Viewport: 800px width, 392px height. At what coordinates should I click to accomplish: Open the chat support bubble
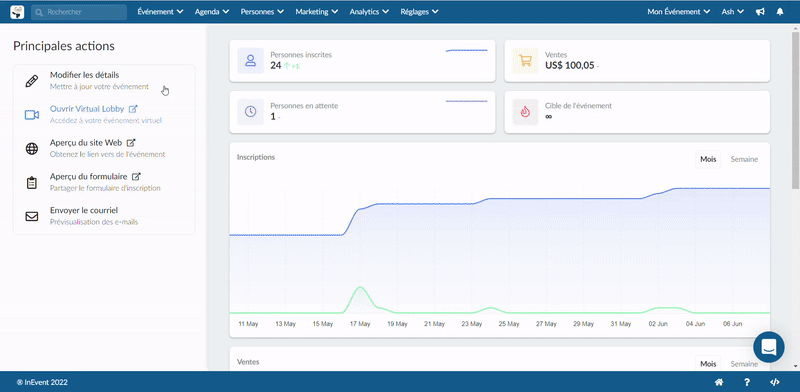pyautogui.click(x=769, y=347)
